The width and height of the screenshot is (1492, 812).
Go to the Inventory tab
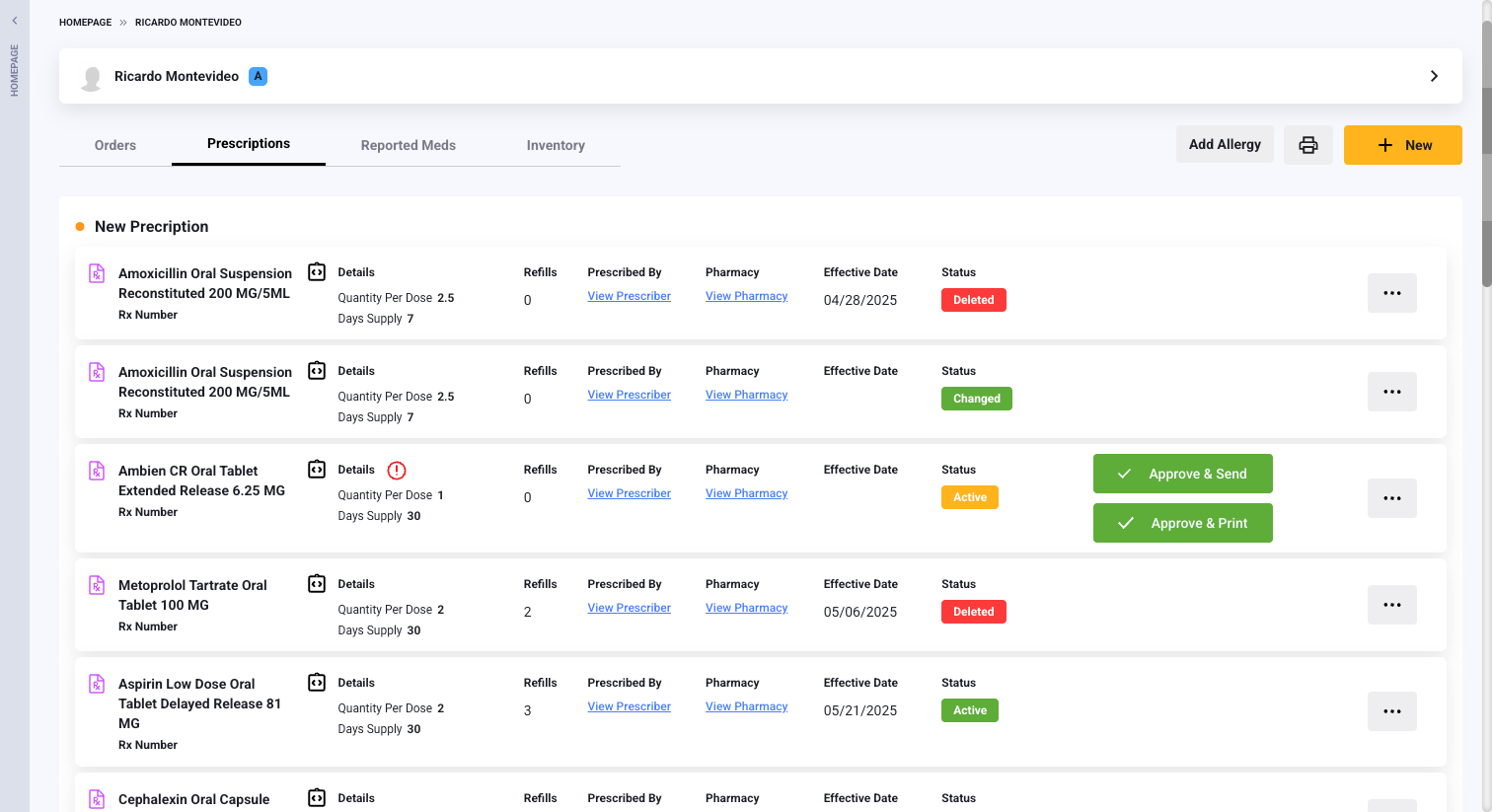[556, 145]
